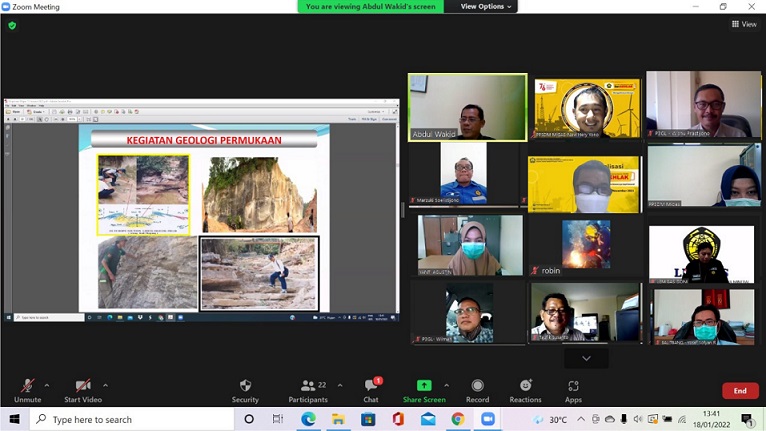Click the "You are viewing Abdul Wakid's screen" banner

click(370, 6)
